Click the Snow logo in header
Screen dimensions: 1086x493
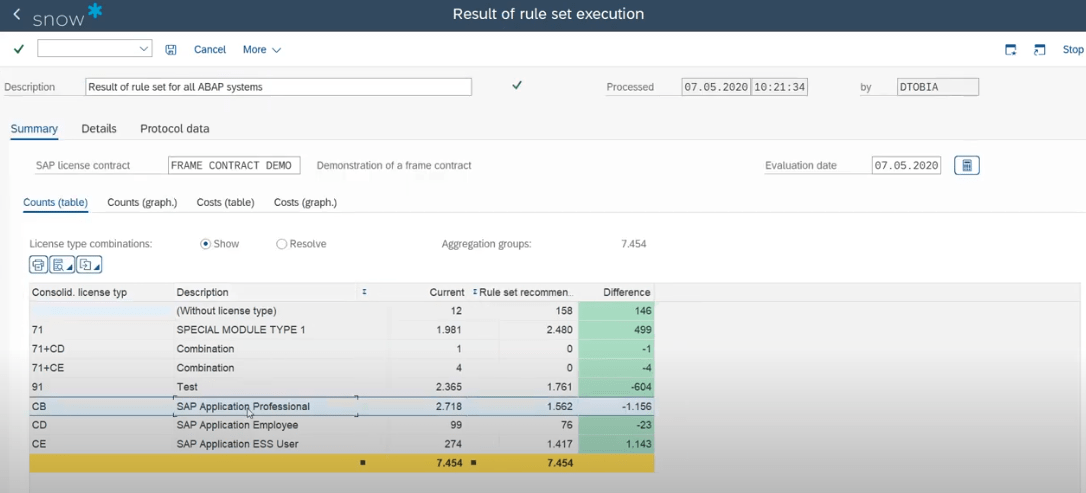tap(67, 16)
